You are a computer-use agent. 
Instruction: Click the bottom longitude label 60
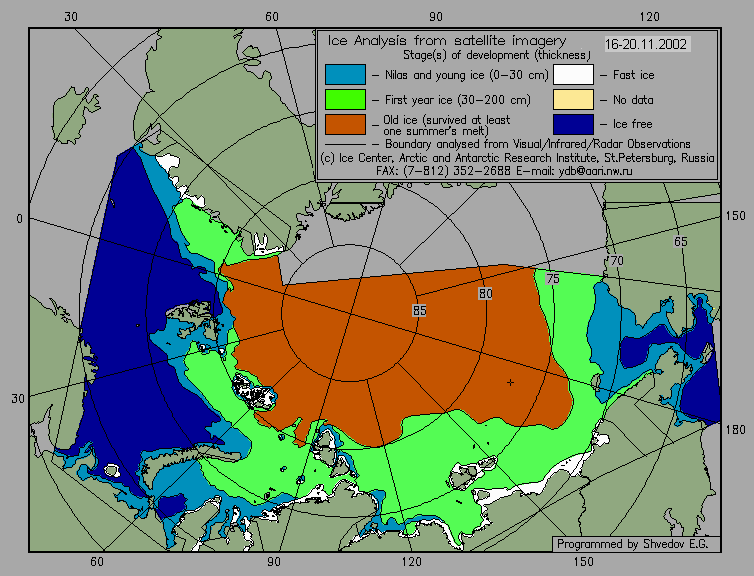click(x=97, y=562)
